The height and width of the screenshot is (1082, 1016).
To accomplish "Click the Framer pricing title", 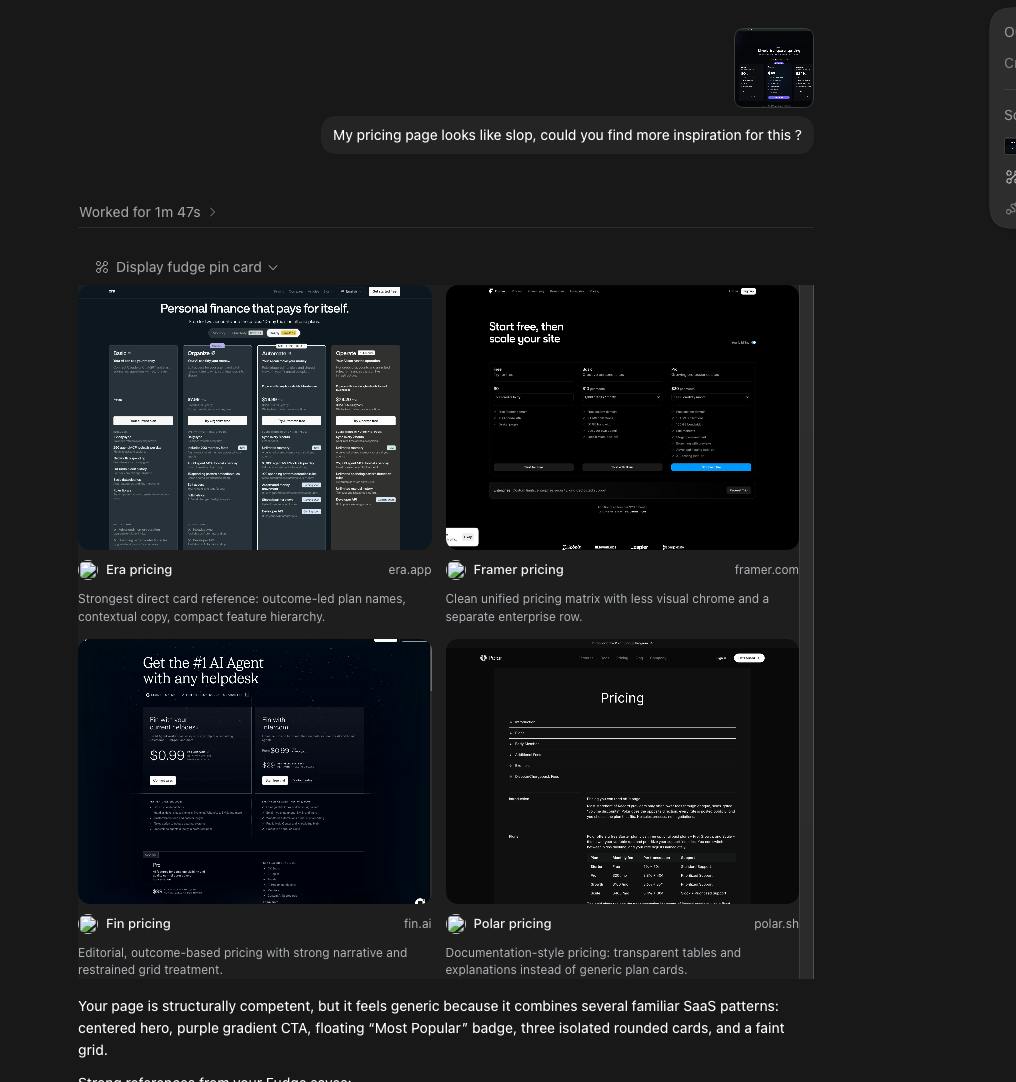I will pos(518,570).
